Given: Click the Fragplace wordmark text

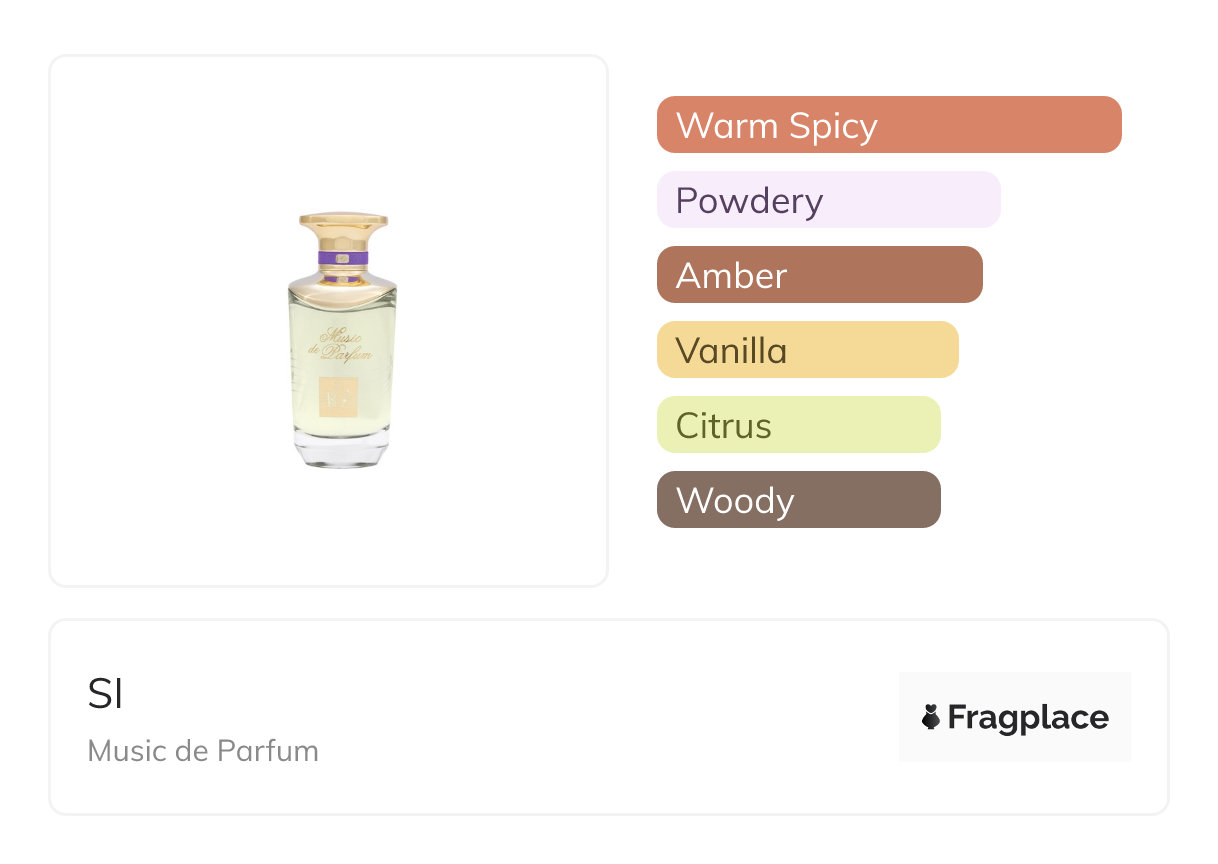Looking at the screenshot, I should (1028, 717).
